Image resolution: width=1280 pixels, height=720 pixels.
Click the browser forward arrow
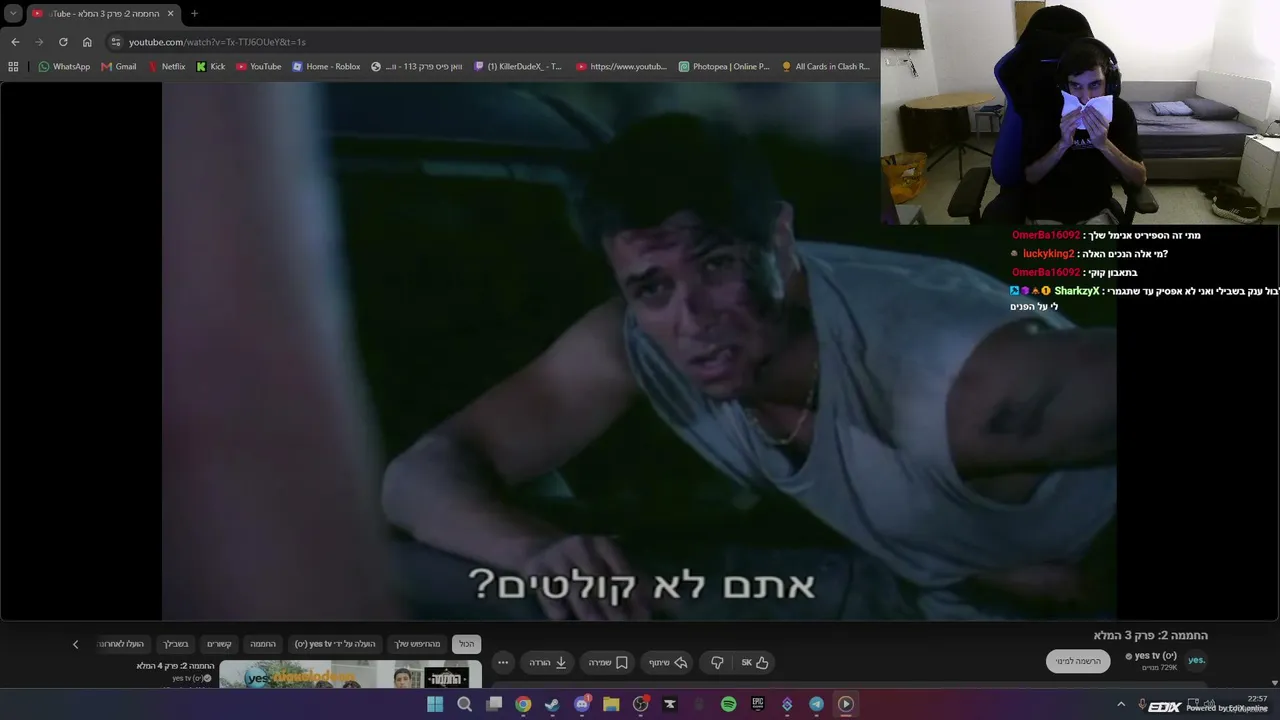39,42
